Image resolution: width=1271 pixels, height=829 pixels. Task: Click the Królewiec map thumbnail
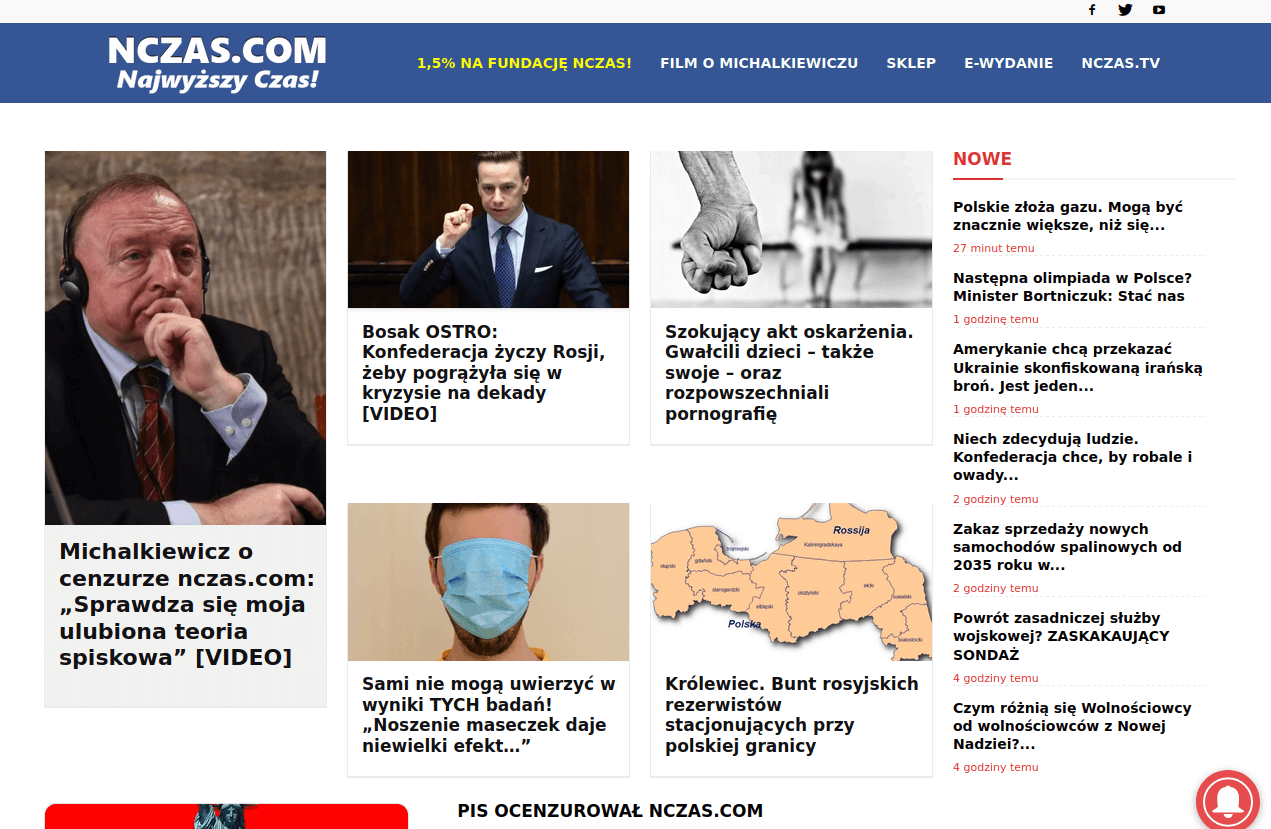coord(791,582)
